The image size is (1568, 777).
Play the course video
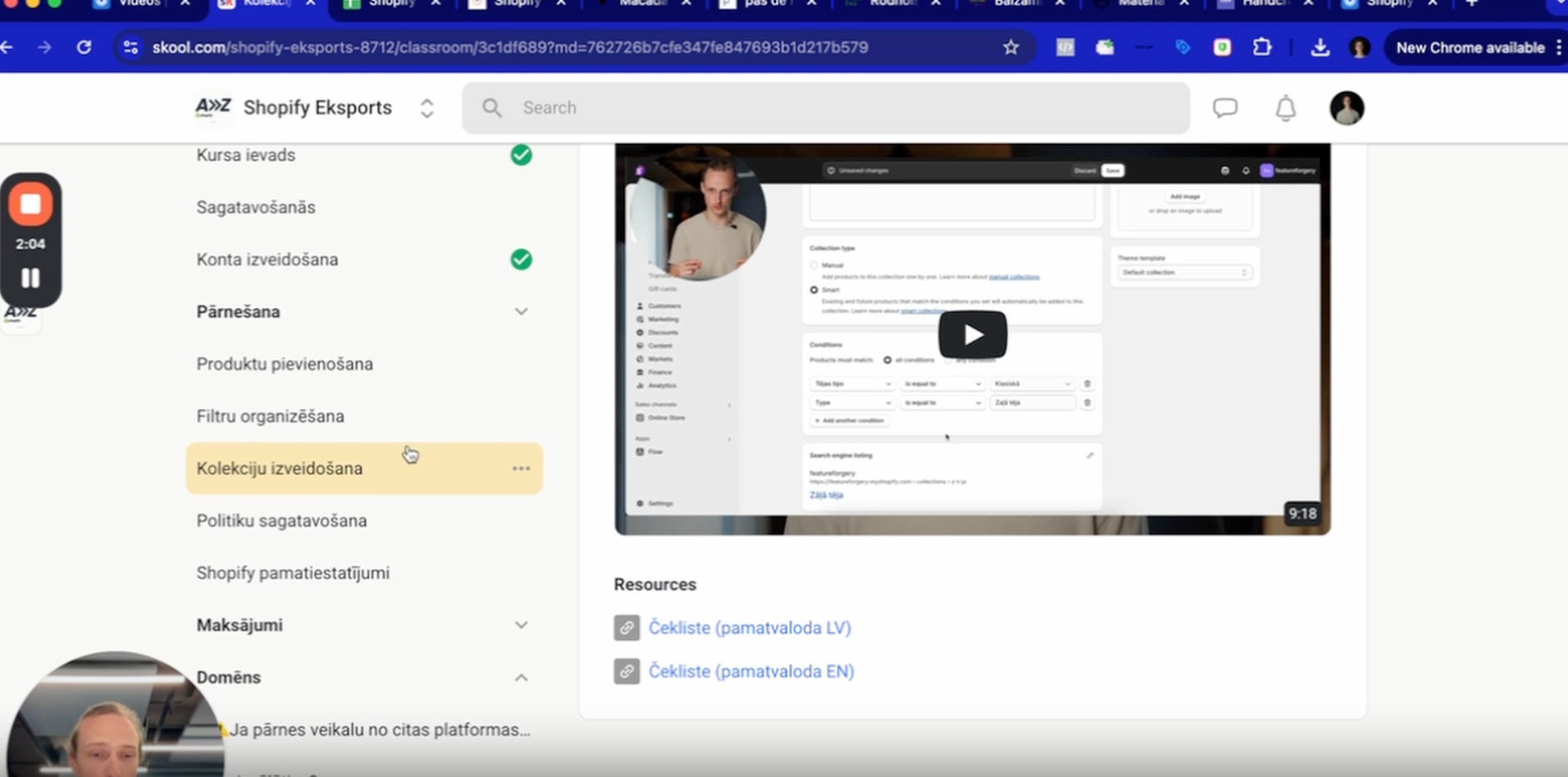point(971,334)
